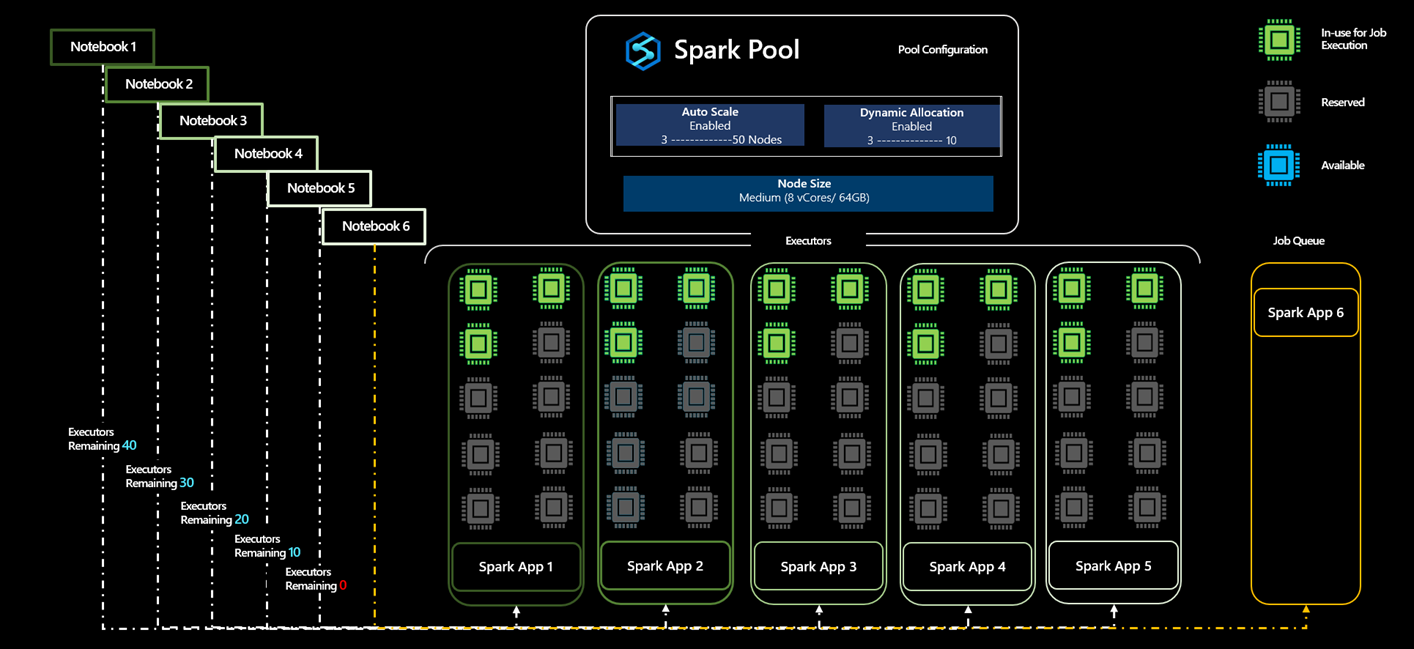Adjust the Auto Scale node range slider

(709, 139)
